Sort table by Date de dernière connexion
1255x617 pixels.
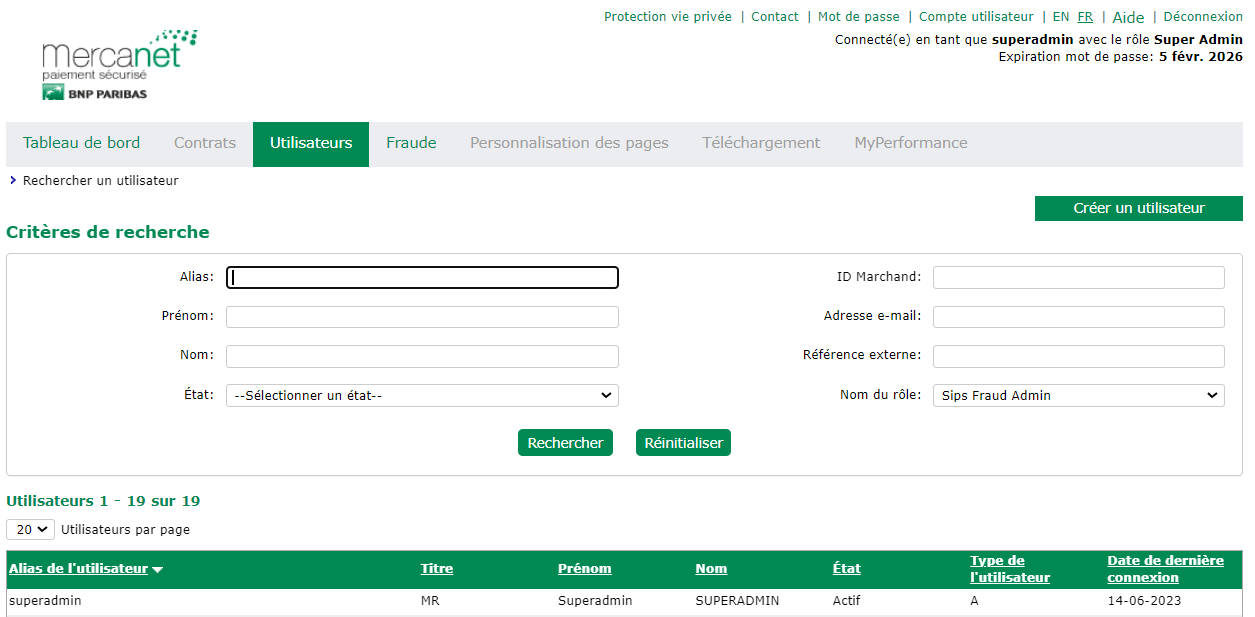pyautogui.click(x=1165, y=569)
